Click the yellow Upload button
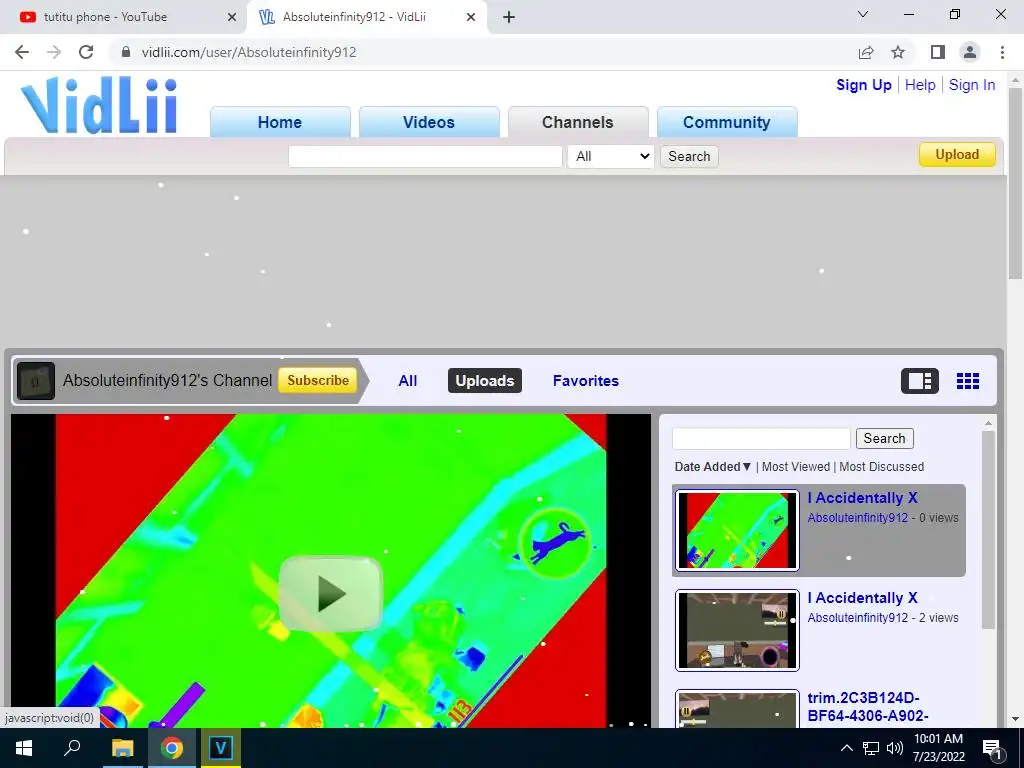The image size is (1024, 768). [957, 155]
